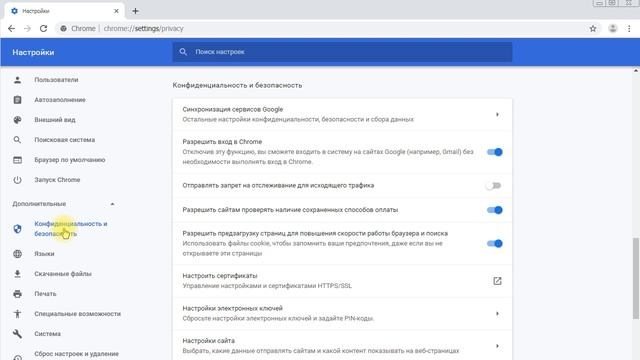The height and width of the screenshot is (360, 640).
Task: Reload the settings page
Action: (43, 29)
